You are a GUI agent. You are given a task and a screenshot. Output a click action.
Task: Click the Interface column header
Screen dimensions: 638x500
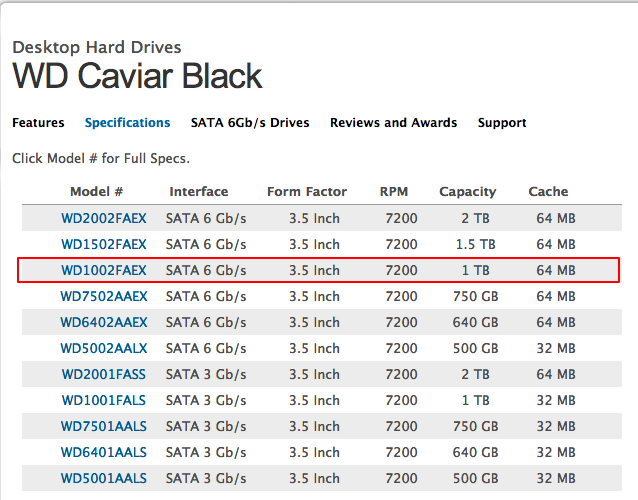(199, 192)
